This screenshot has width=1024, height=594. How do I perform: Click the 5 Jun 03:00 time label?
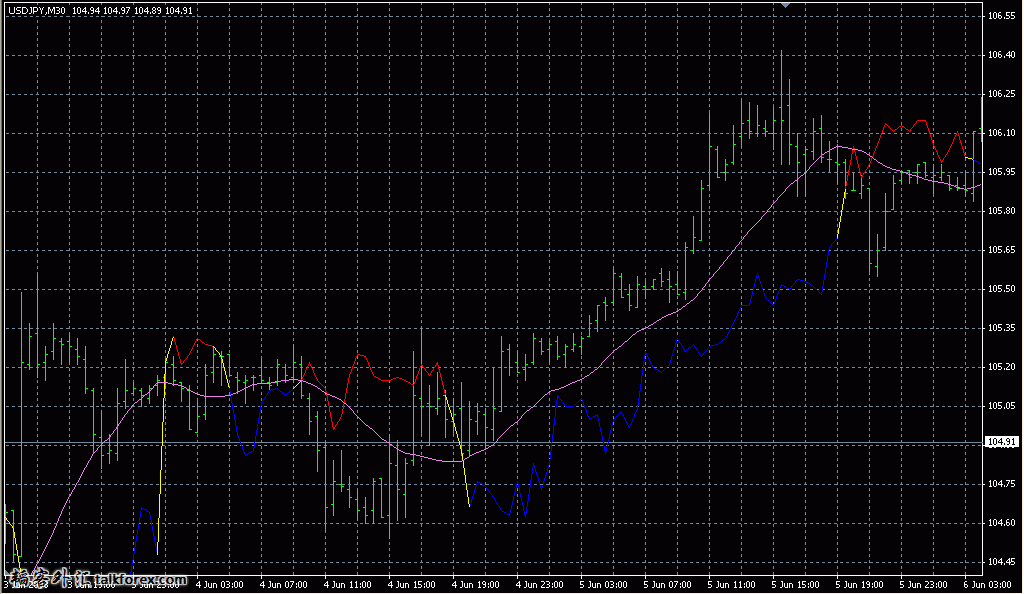click(x=603, y=585)
